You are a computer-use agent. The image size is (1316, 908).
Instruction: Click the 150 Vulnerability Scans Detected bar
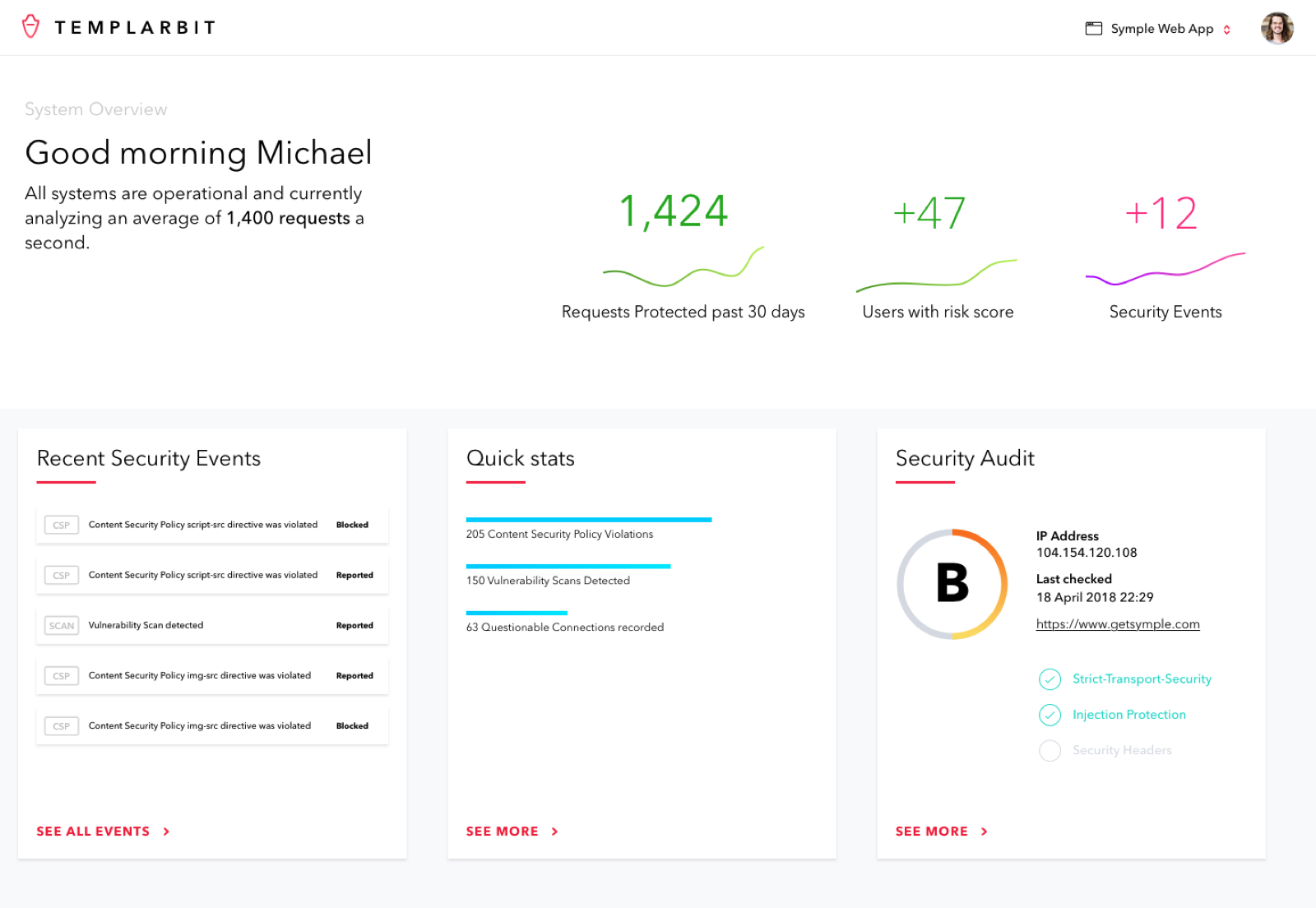568,567
